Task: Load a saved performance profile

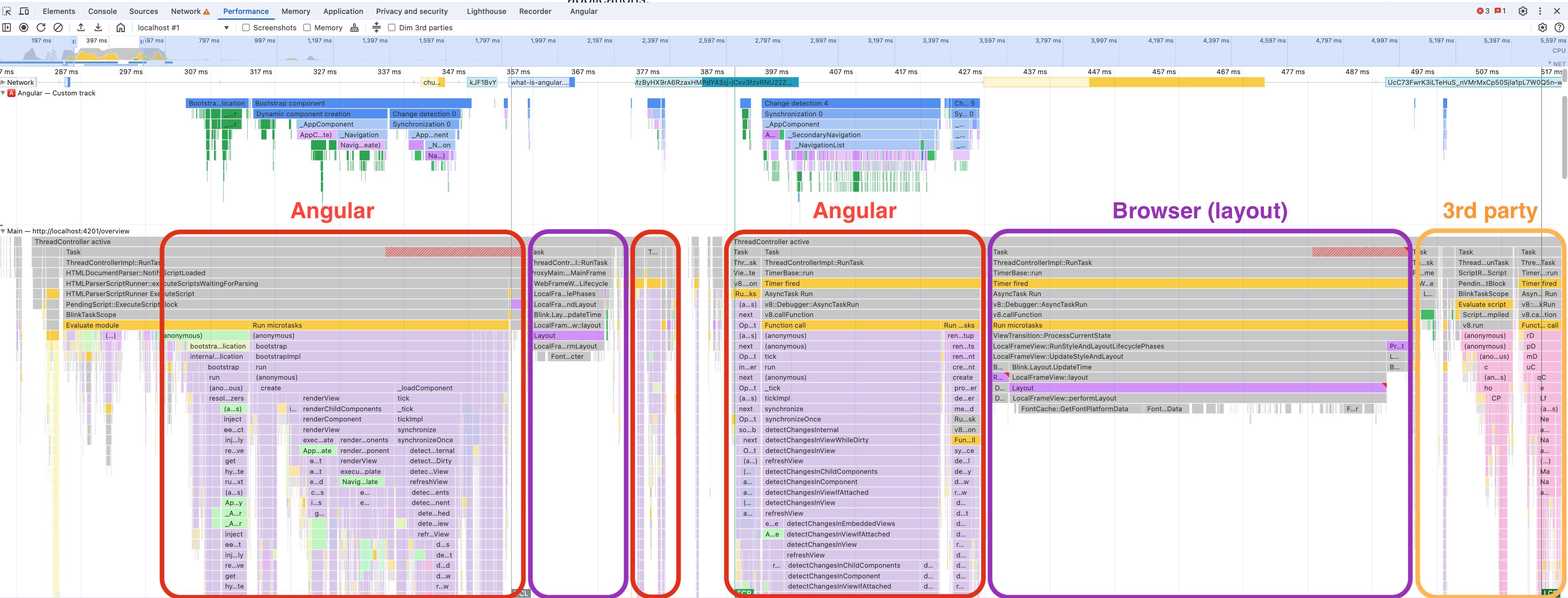Action: click(80, 27)
